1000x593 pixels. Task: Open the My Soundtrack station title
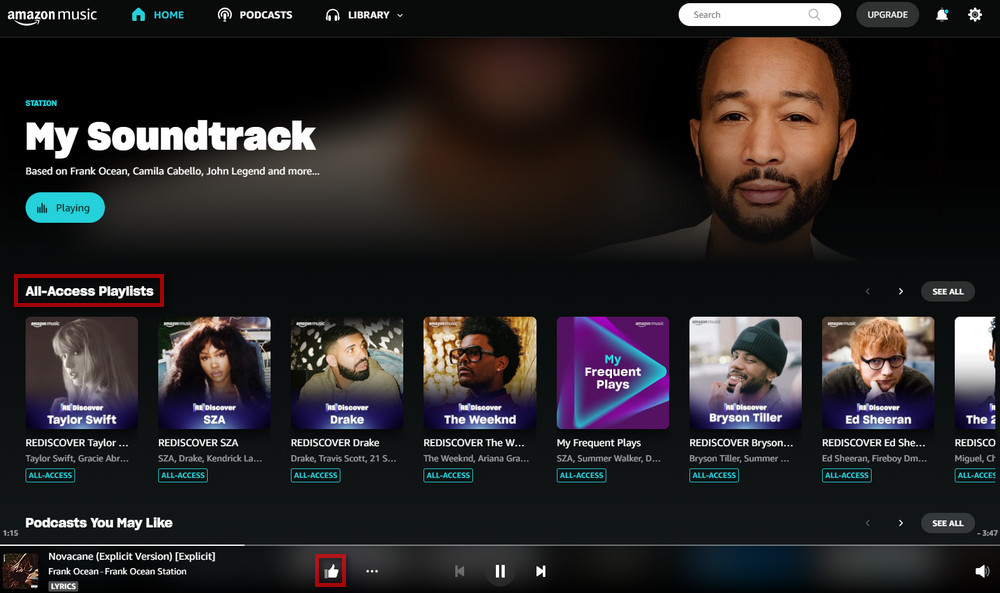point(170,137)
